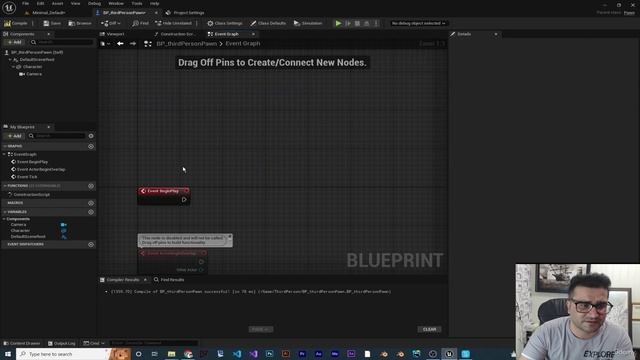Select Event ActorBeginOverlap in My Blueprint list
This screenshot has height=360, width=640.
click(x=41, y=169)
